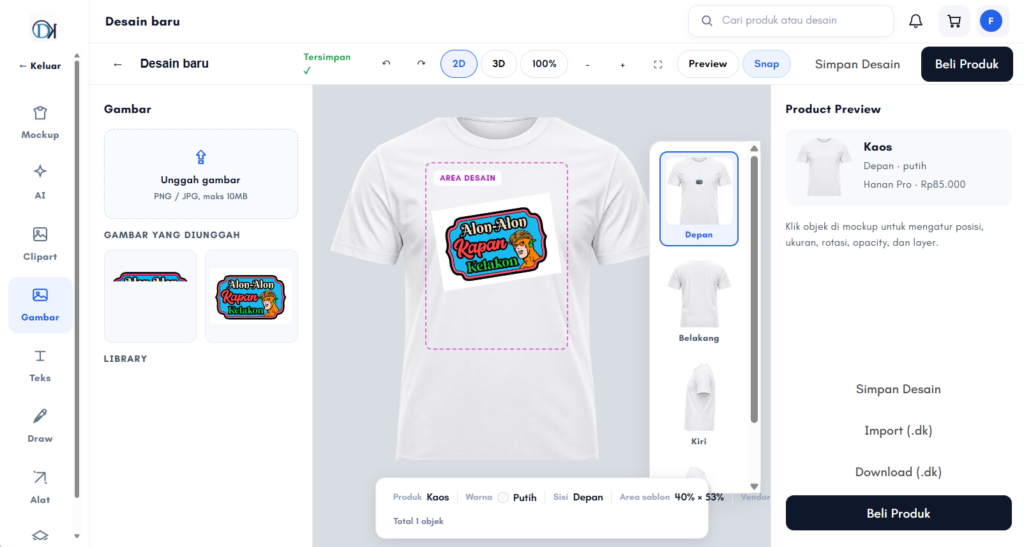The image size is (1024, 547).
Task: Switch to 2D view mode
Action: (x=458, y=64)
